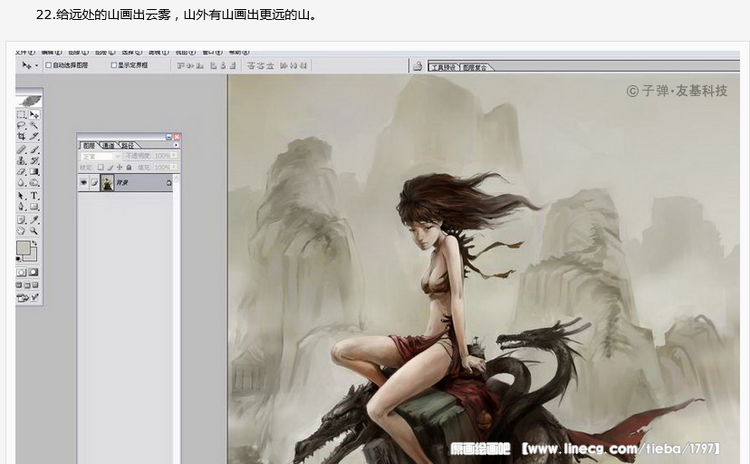
Task: Toggle lock transparent pixels in Layers palette
Action: click(x=100, y=167)
